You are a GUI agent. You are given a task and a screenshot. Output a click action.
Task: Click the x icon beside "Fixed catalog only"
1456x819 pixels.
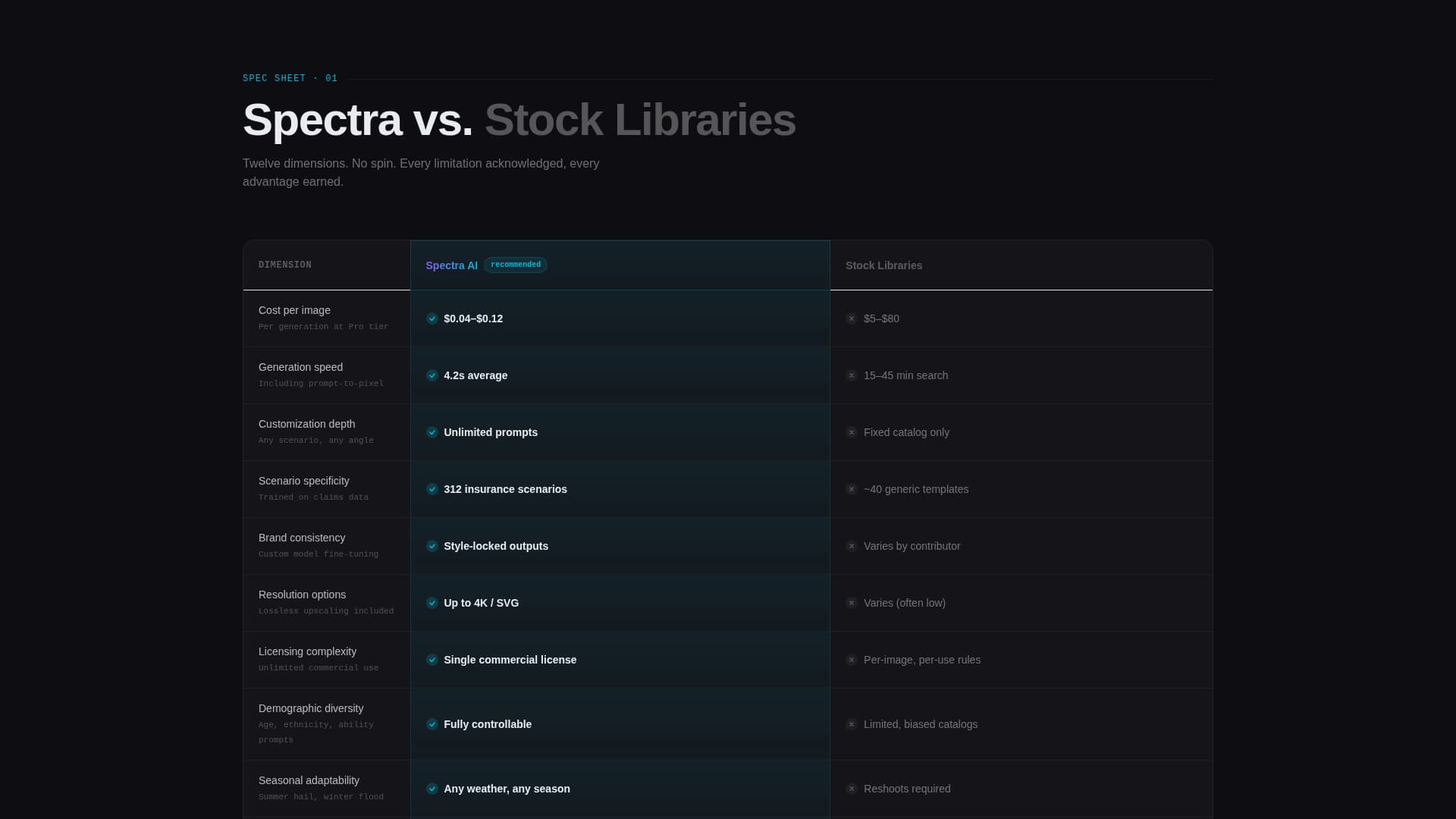852,432
